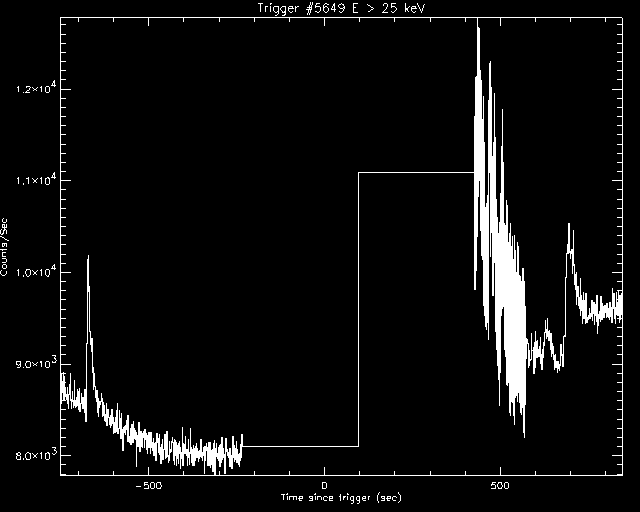Click the plot title 'Trigger #5649 E > 25 keV'
The width and height of the screenshot is (640, 512).
point(341,8)
